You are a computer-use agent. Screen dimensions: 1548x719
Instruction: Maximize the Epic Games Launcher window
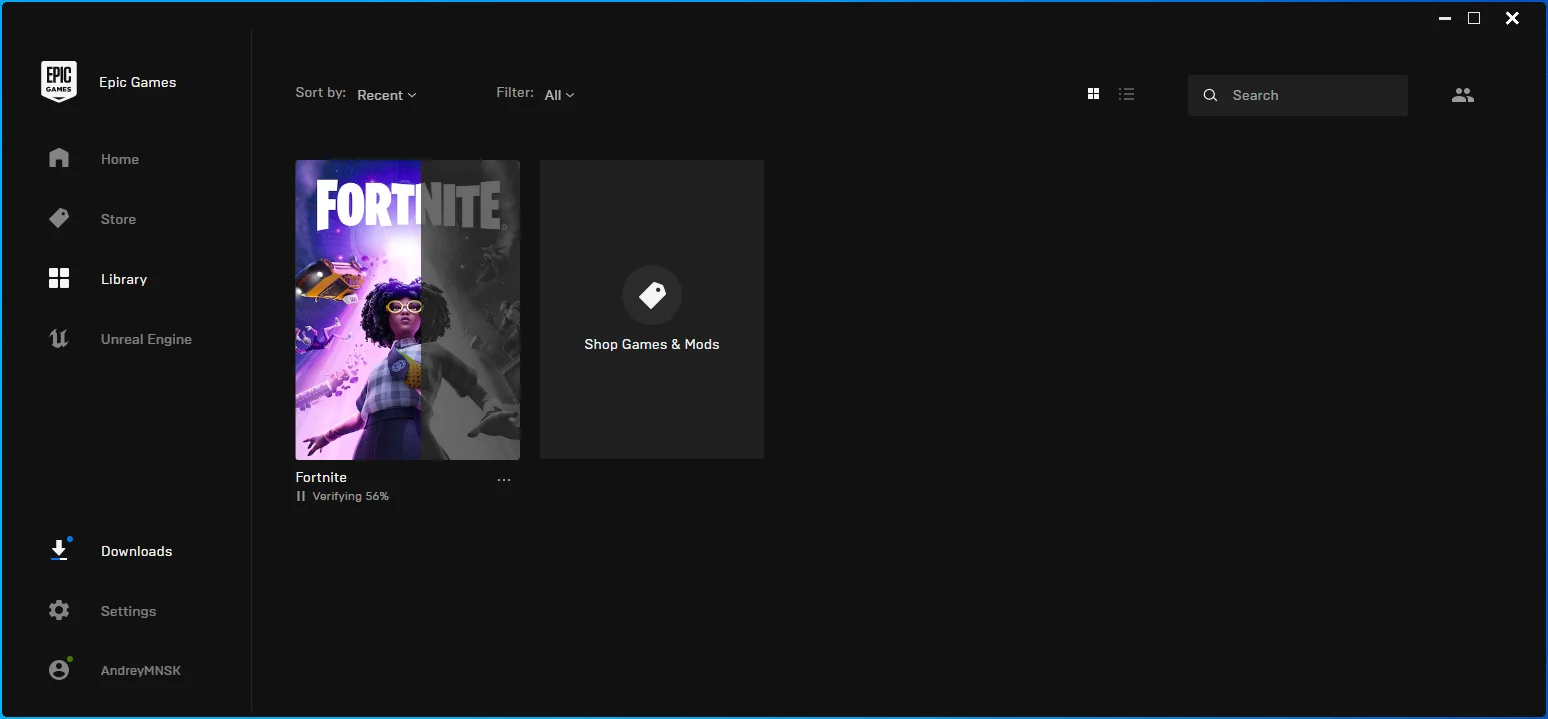coord(1474,18)
